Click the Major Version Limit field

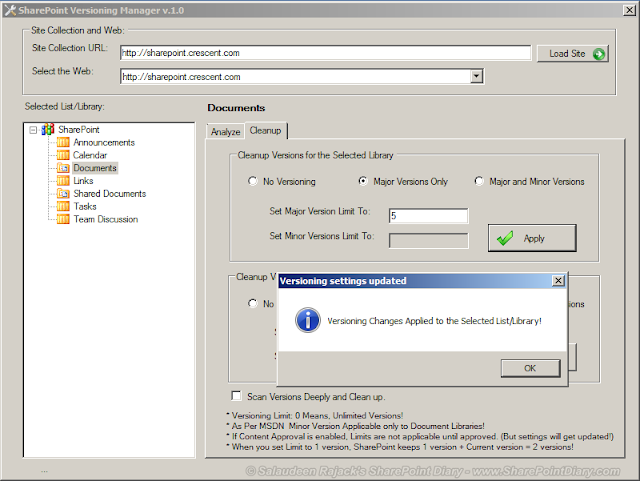[x=429, y=216]
